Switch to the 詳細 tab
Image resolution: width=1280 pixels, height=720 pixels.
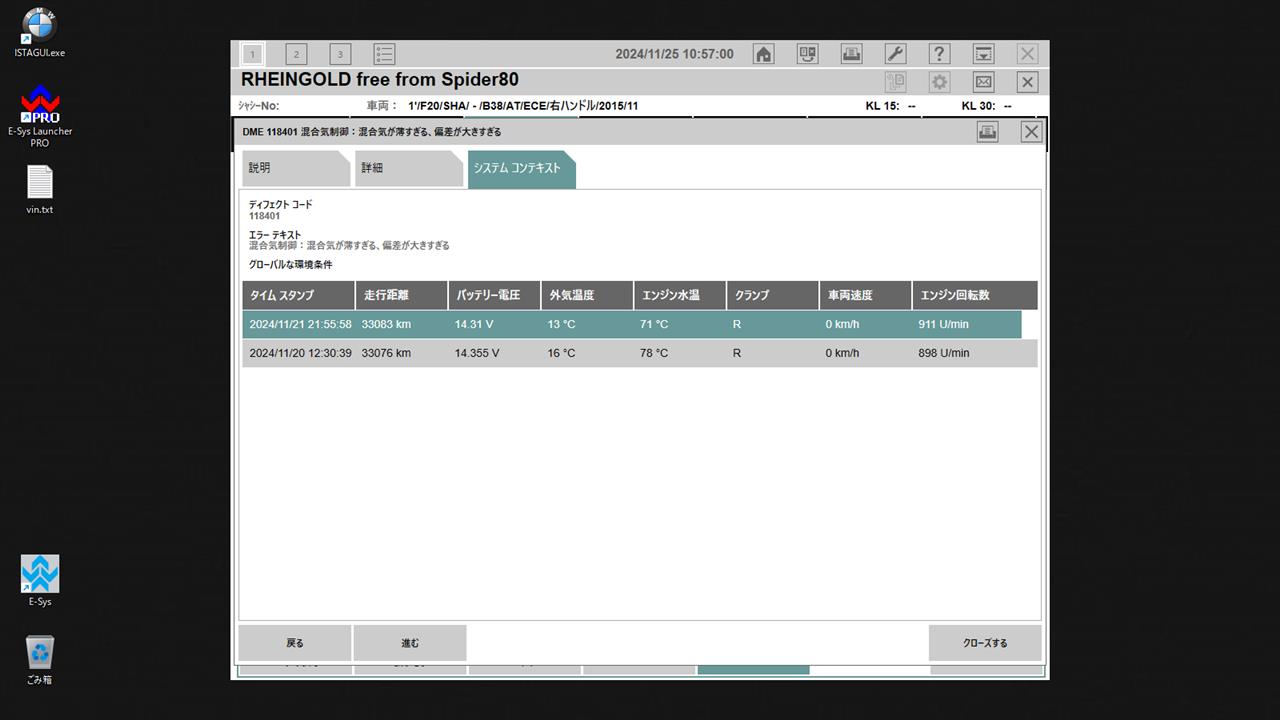408,169
